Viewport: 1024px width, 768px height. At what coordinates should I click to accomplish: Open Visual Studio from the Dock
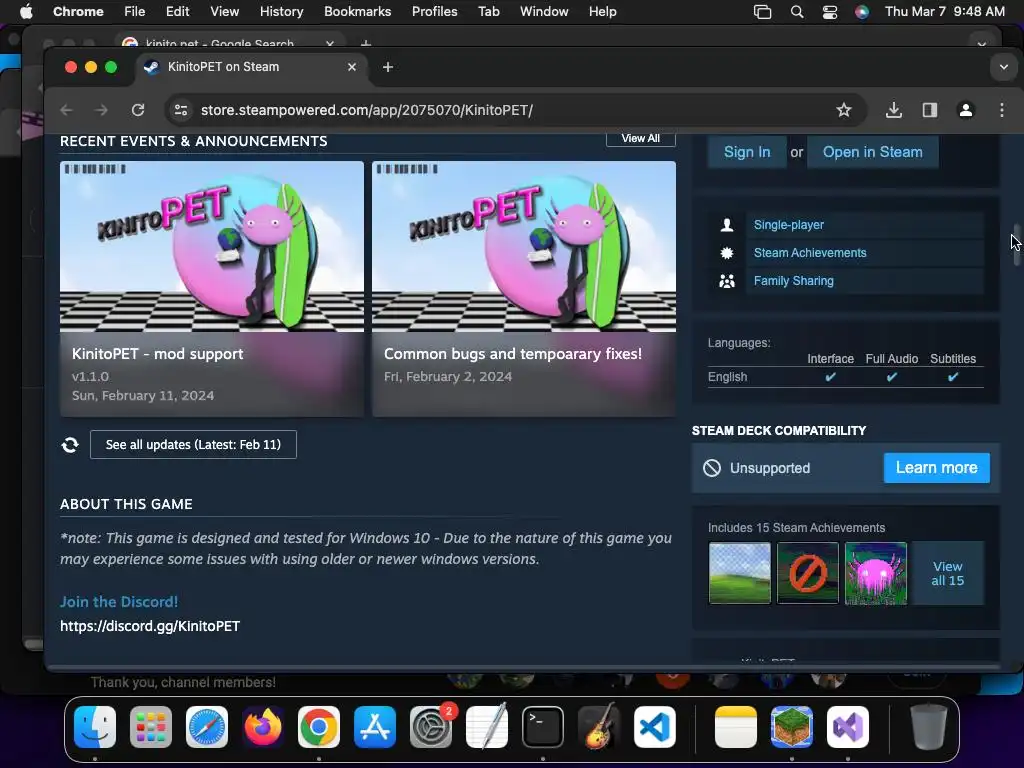tap(848, 727)
